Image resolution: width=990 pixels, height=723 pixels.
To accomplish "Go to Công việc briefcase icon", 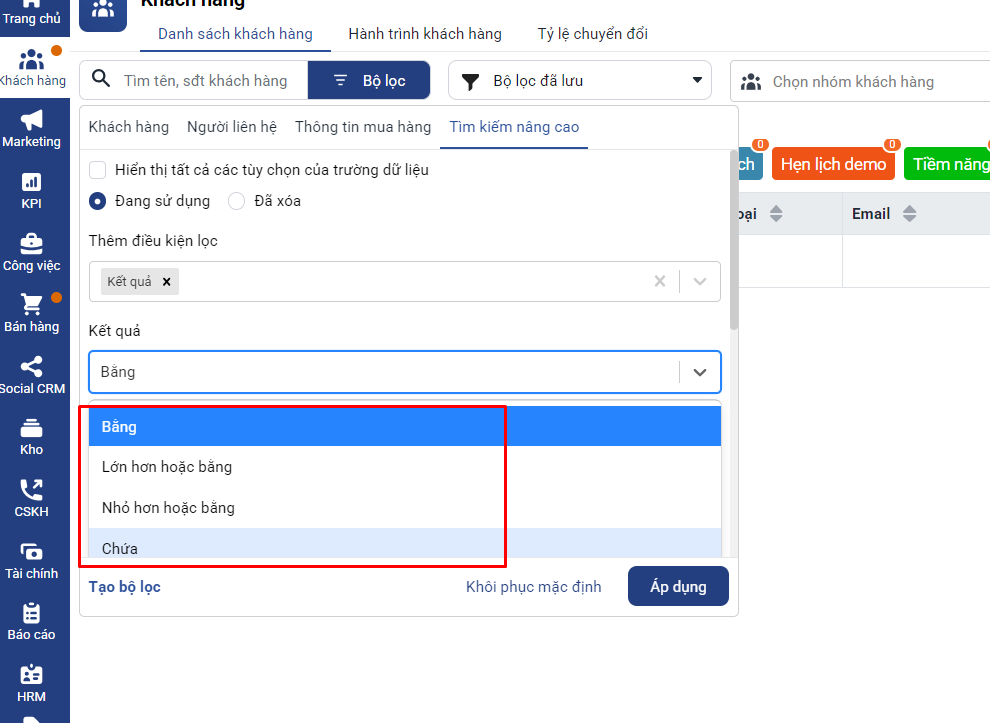I will coord(31,243).
